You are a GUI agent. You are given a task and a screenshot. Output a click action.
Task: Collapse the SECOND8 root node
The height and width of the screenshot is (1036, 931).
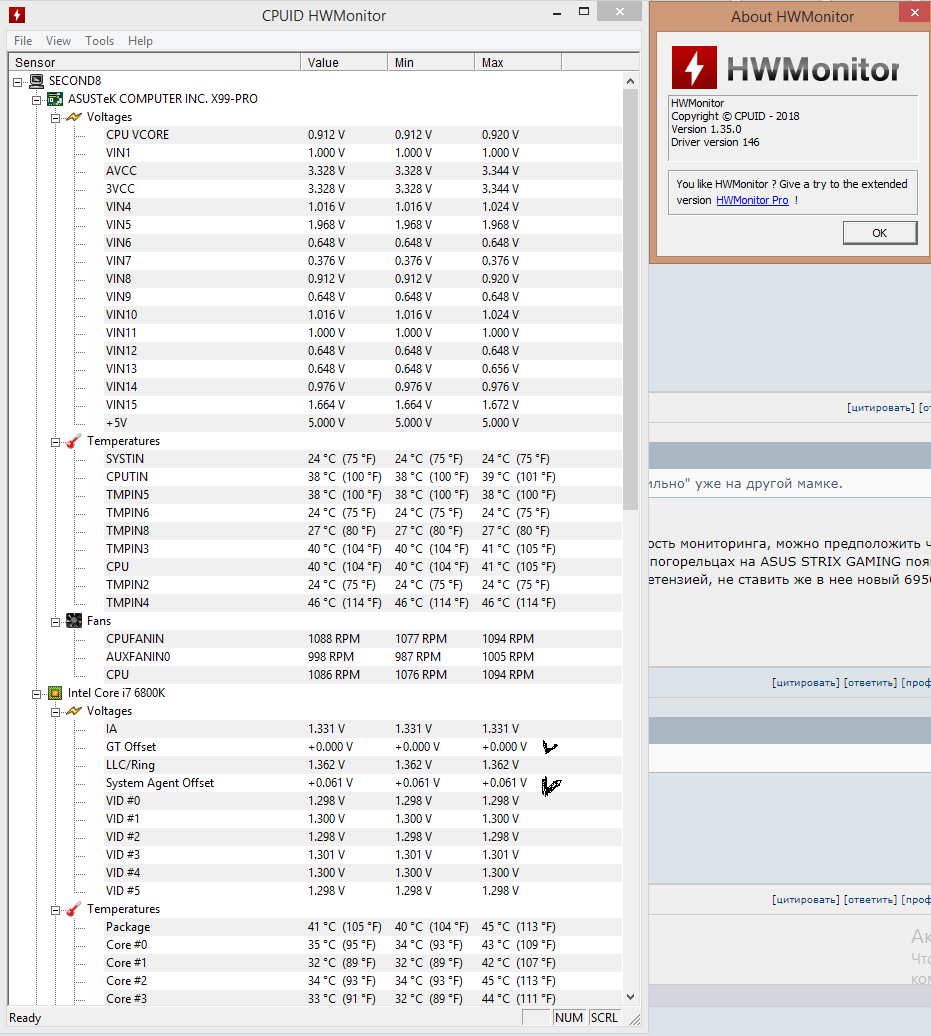(x=18, y=82)
